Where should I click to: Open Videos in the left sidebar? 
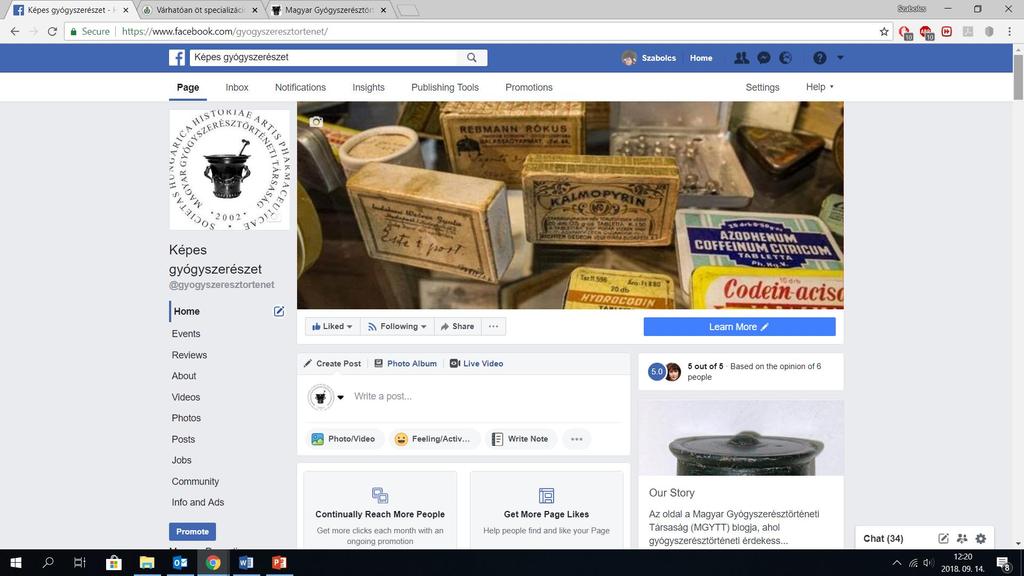(186, 397)
